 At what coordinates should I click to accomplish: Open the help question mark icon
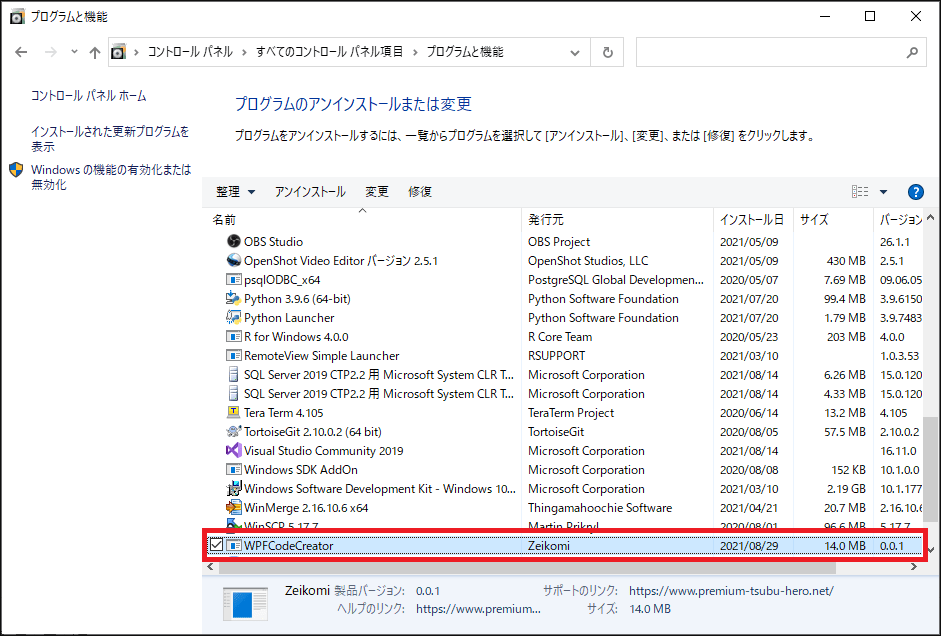coord(915,192)
